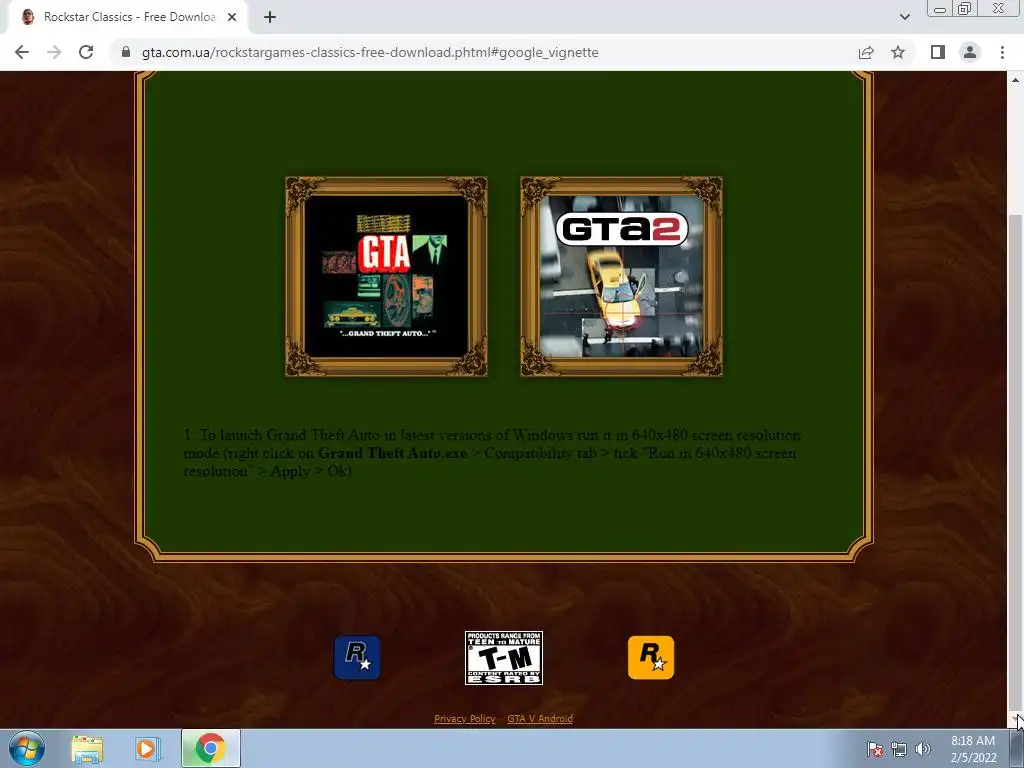Close the Rockstar Classics tab
1024x768 pixels.
(x=232, y=17)
